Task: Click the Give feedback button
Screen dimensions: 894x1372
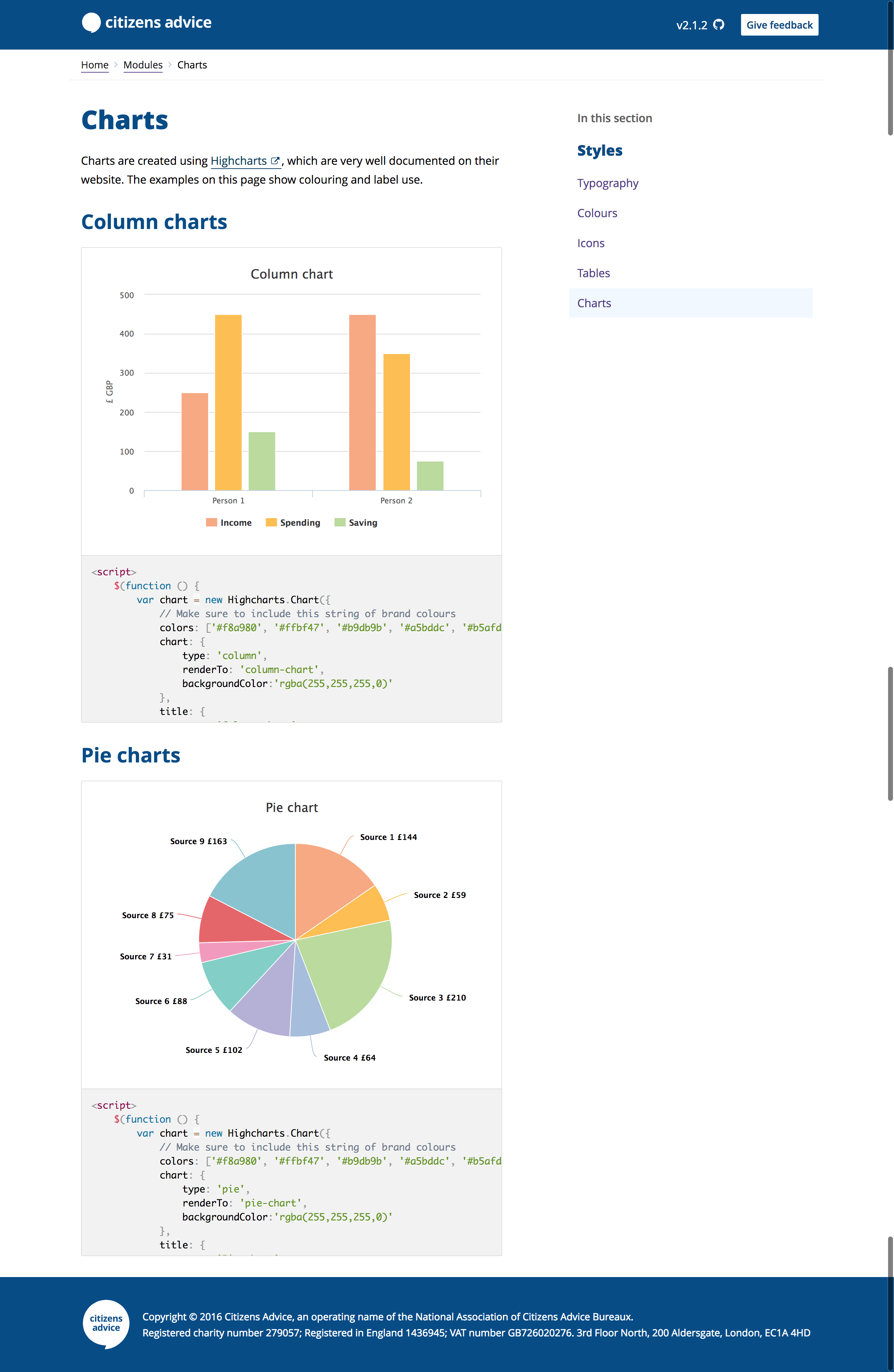Action: [779, 25]
